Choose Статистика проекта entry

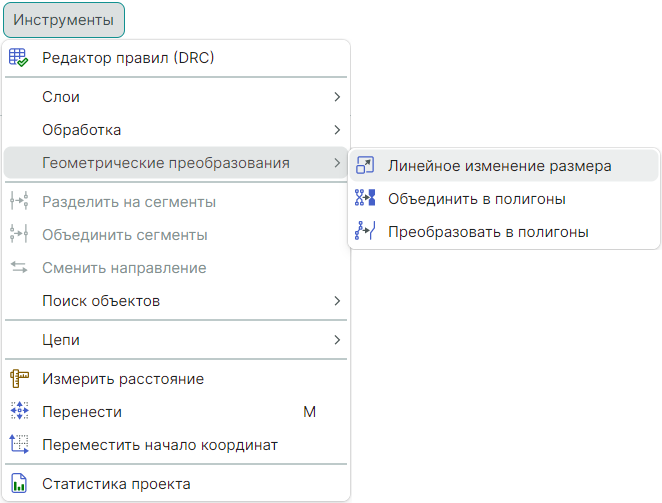coord(116,484)
